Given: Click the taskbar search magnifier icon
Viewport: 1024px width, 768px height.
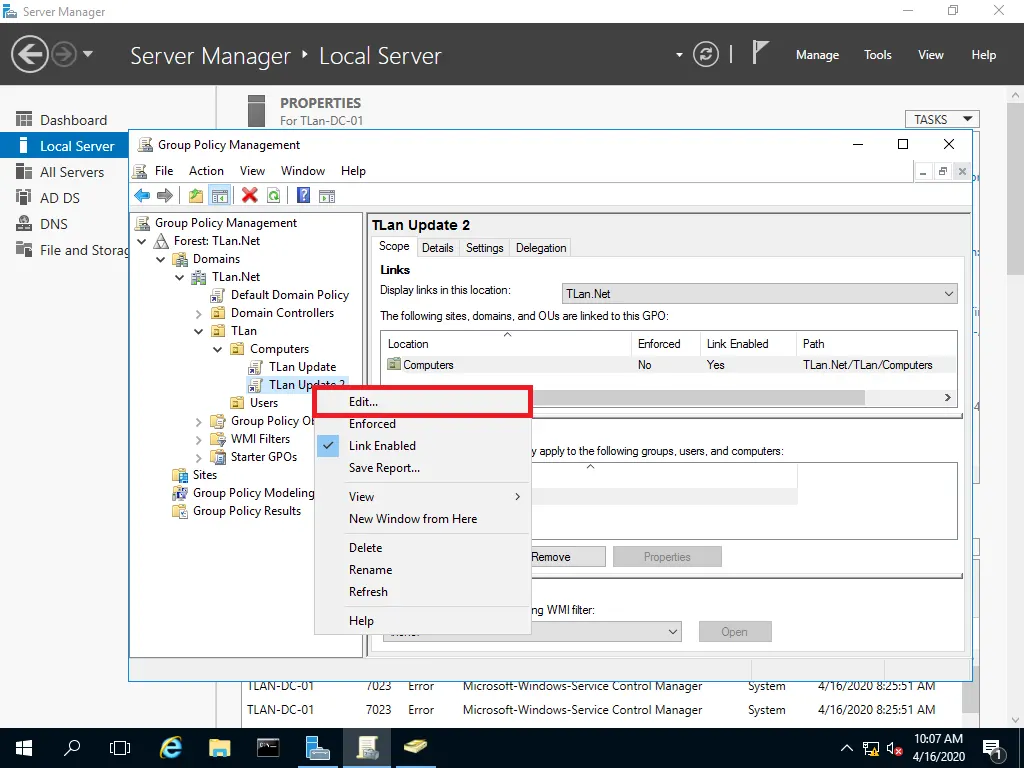Looking at the screenshot, I should tap(72, 748).
